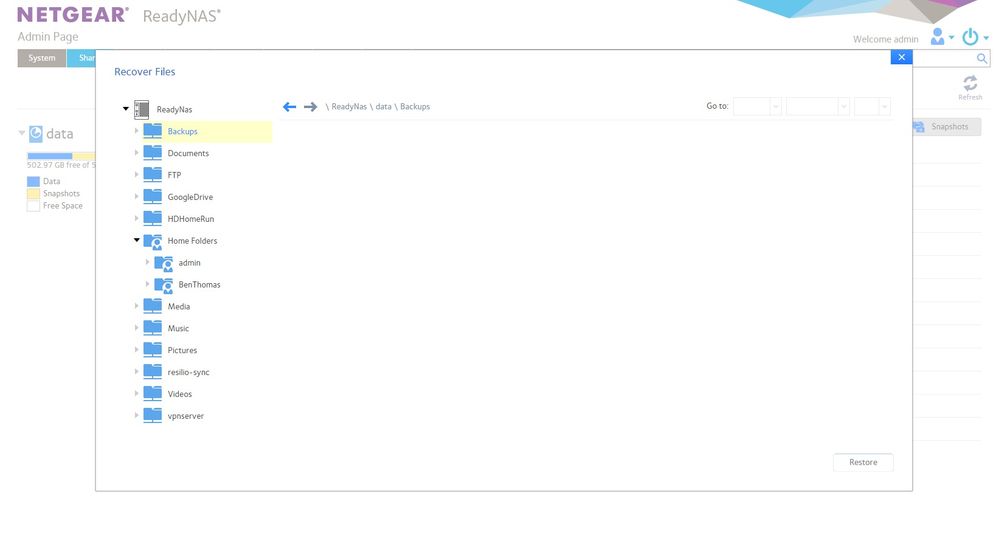Open the middle Go to dropdown
The image size is (999, 533).
pyautogui.click(x=817, y=106)
